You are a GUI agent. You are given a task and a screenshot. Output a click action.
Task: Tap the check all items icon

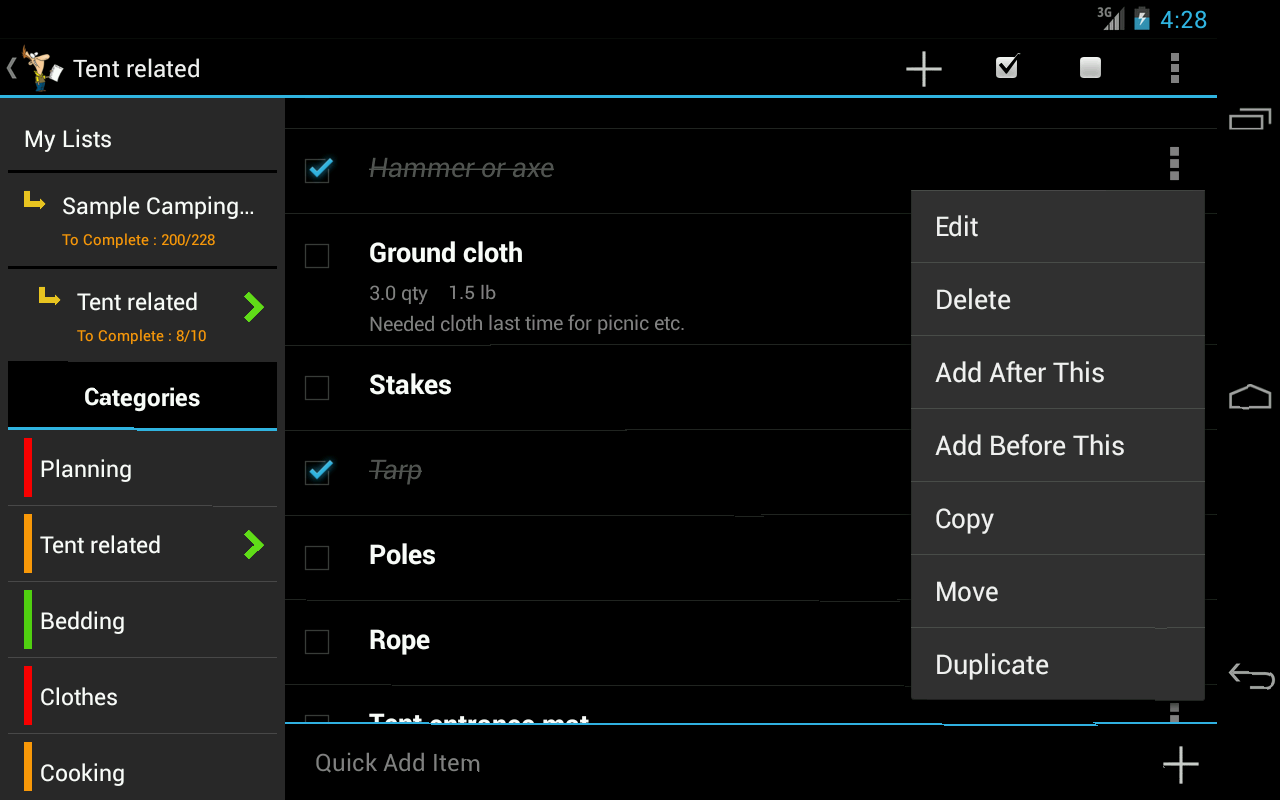click(1007, 67)
